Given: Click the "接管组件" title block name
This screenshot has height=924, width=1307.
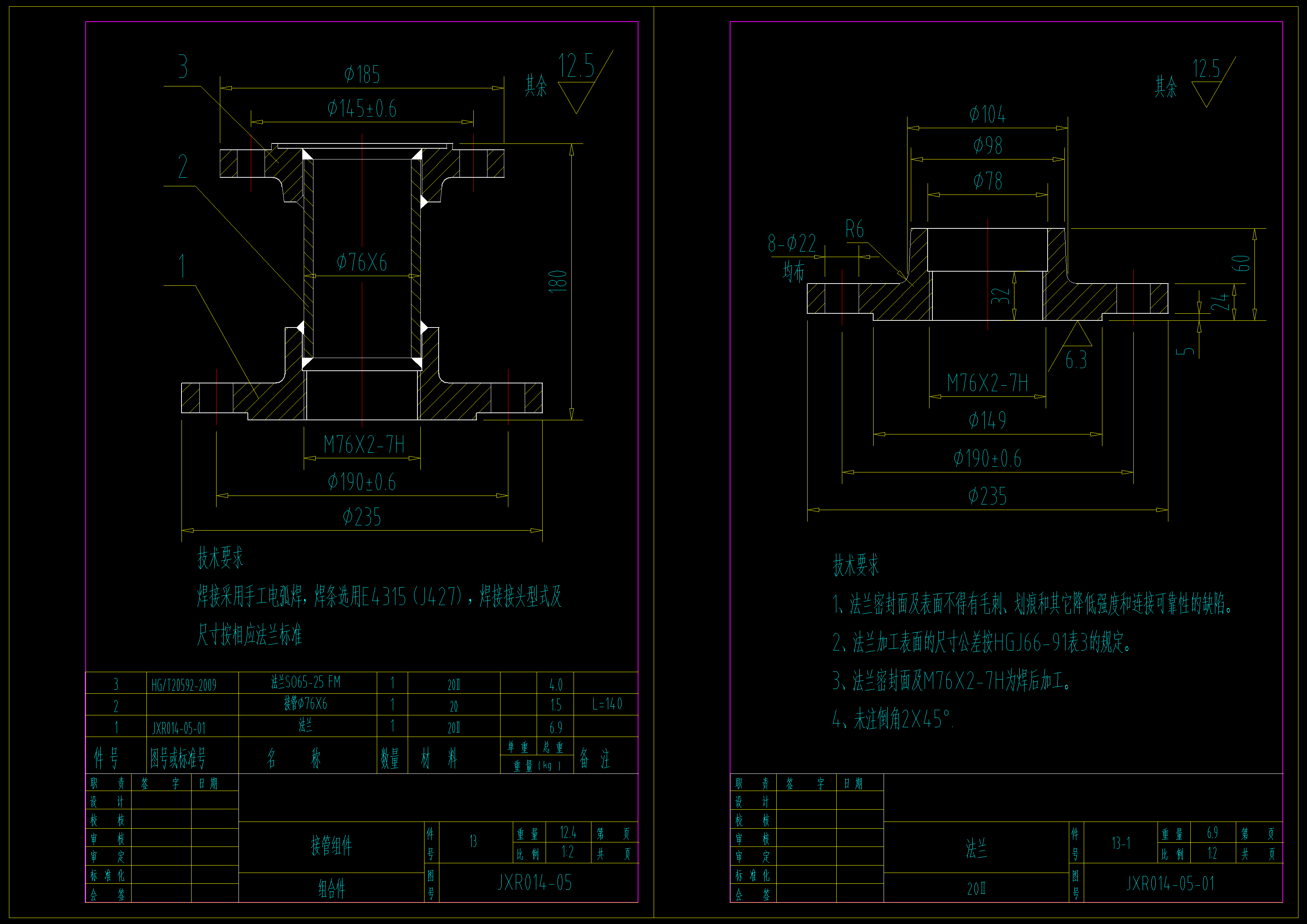Looking at the screenshot, I should point(331,846).
